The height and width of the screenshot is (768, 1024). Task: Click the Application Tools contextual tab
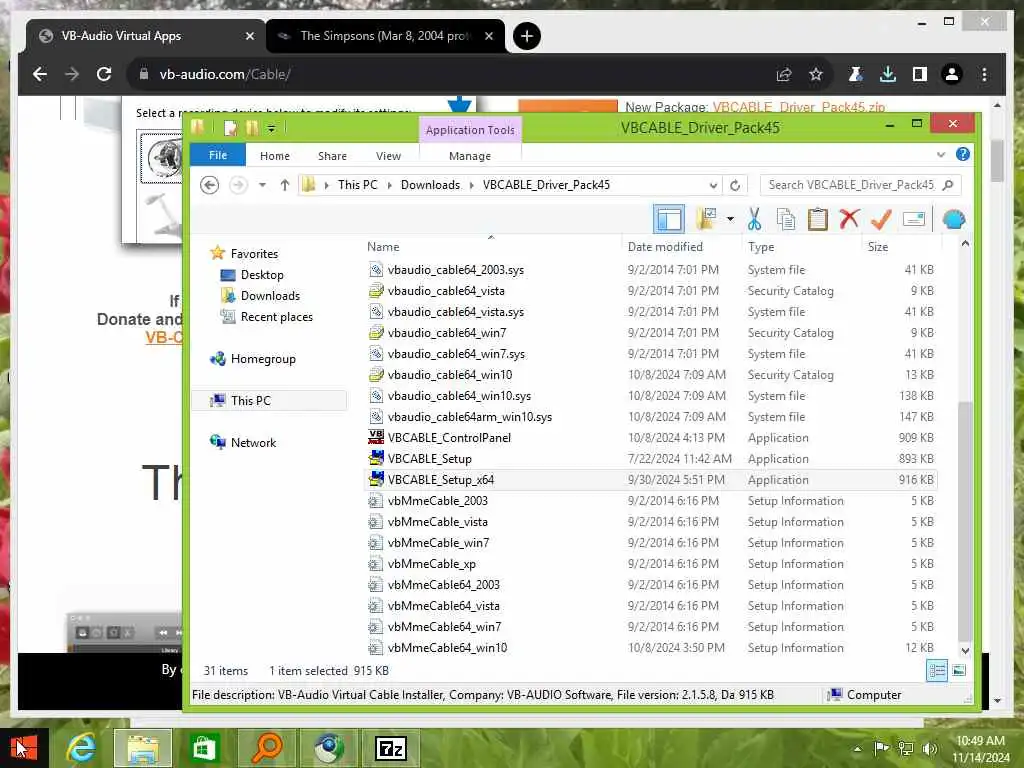[x=470, y=130]
